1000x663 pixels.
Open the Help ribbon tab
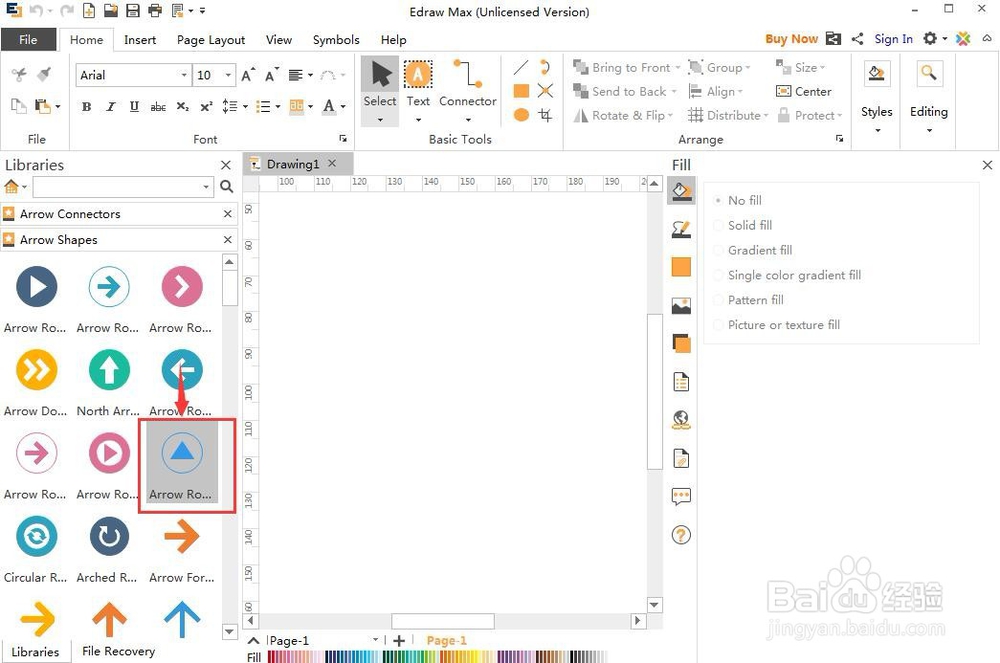[x=393, y=40]
